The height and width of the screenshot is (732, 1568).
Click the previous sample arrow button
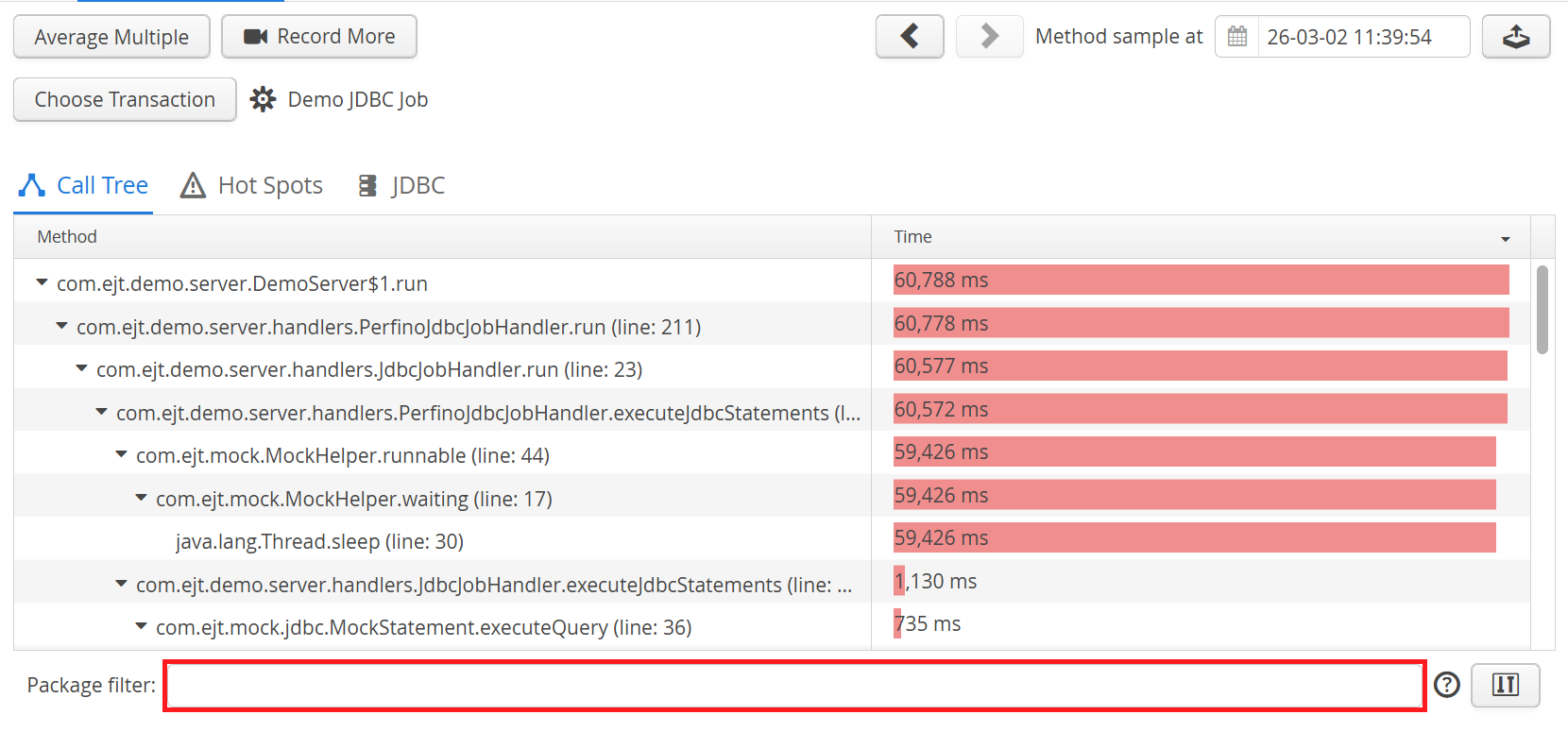coord(909,37)
